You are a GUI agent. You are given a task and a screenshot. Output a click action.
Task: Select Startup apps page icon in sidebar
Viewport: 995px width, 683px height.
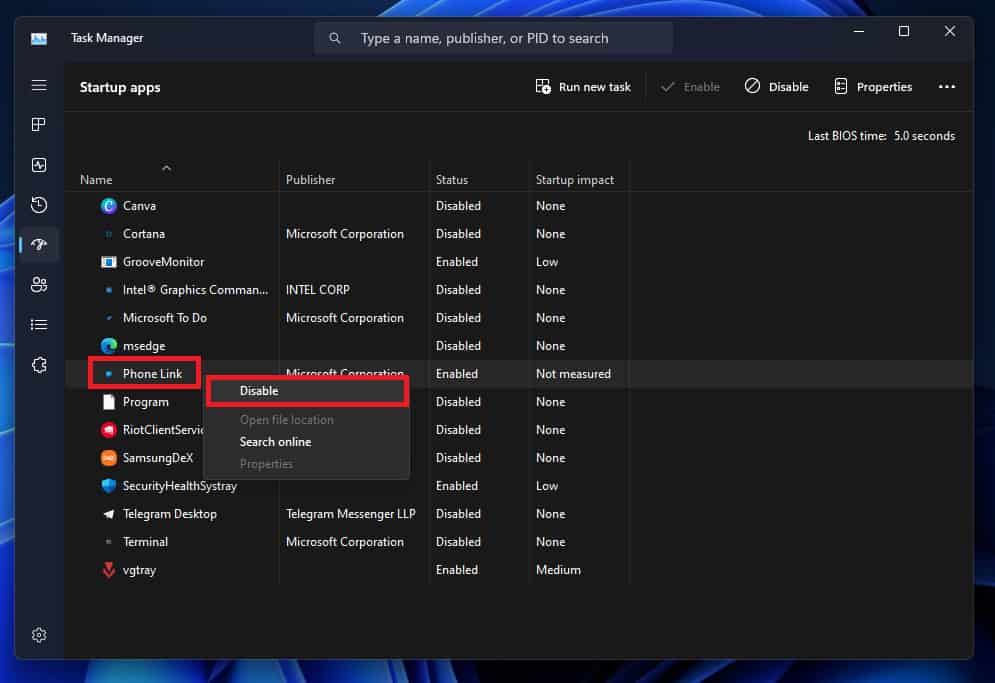pyautogui.click(x=39, y=244)
